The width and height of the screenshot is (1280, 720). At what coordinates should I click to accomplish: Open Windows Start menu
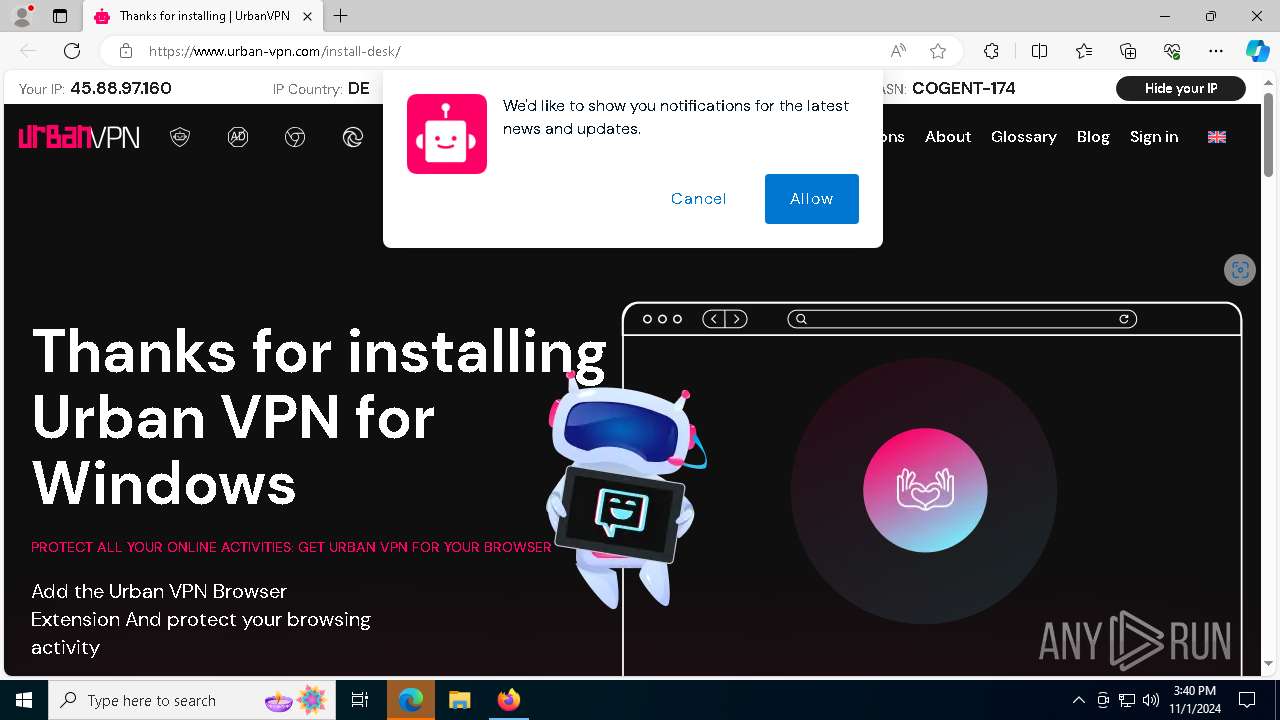pos(24,700)
